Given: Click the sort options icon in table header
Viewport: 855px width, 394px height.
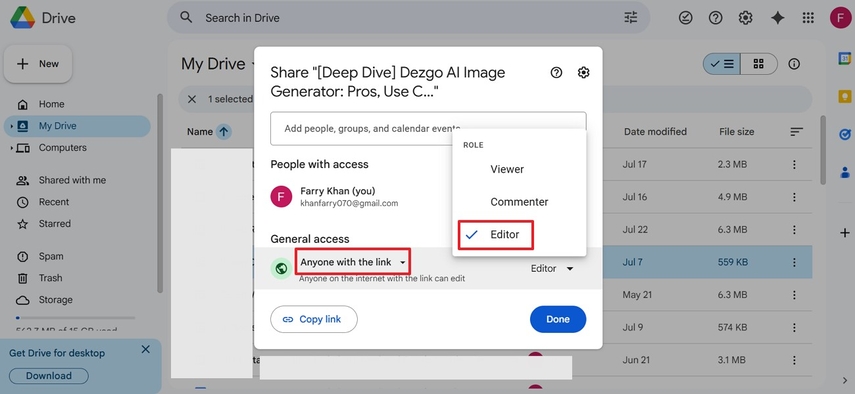Looking at the screenshot, I should [x=797, y=132].
